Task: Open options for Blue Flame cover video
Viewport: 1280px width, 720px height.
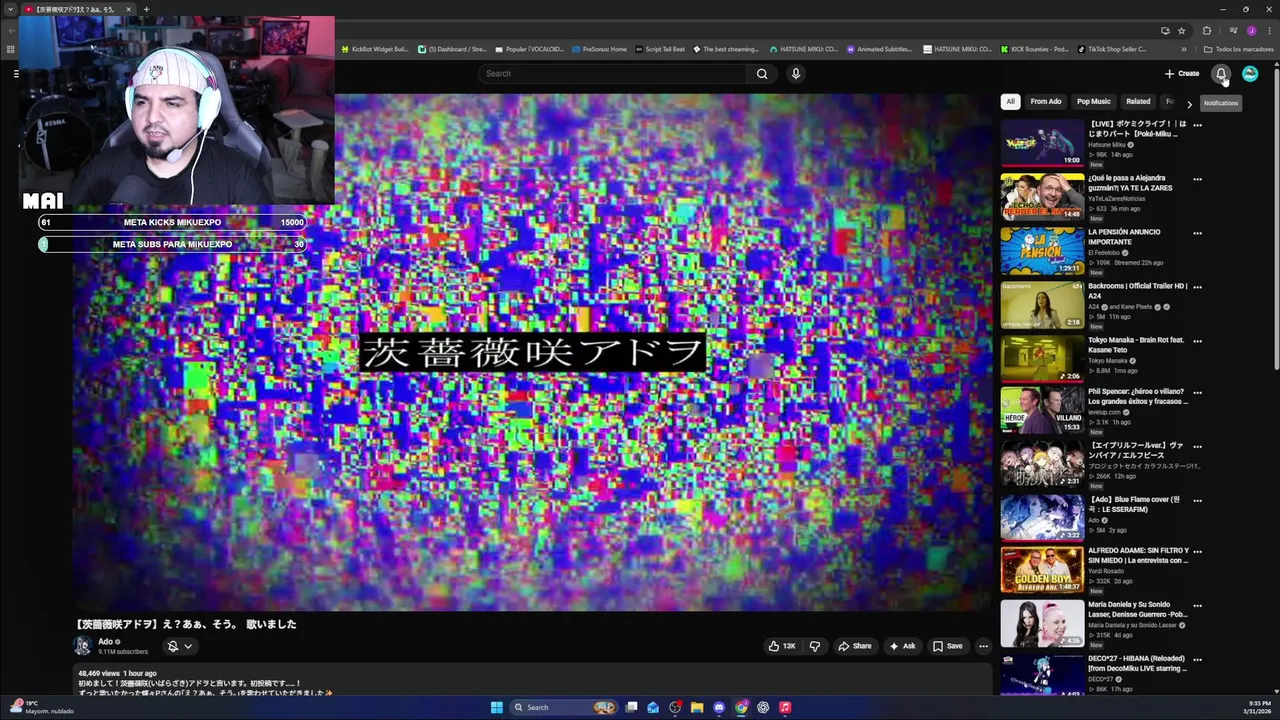Action: click(1197, 500)
